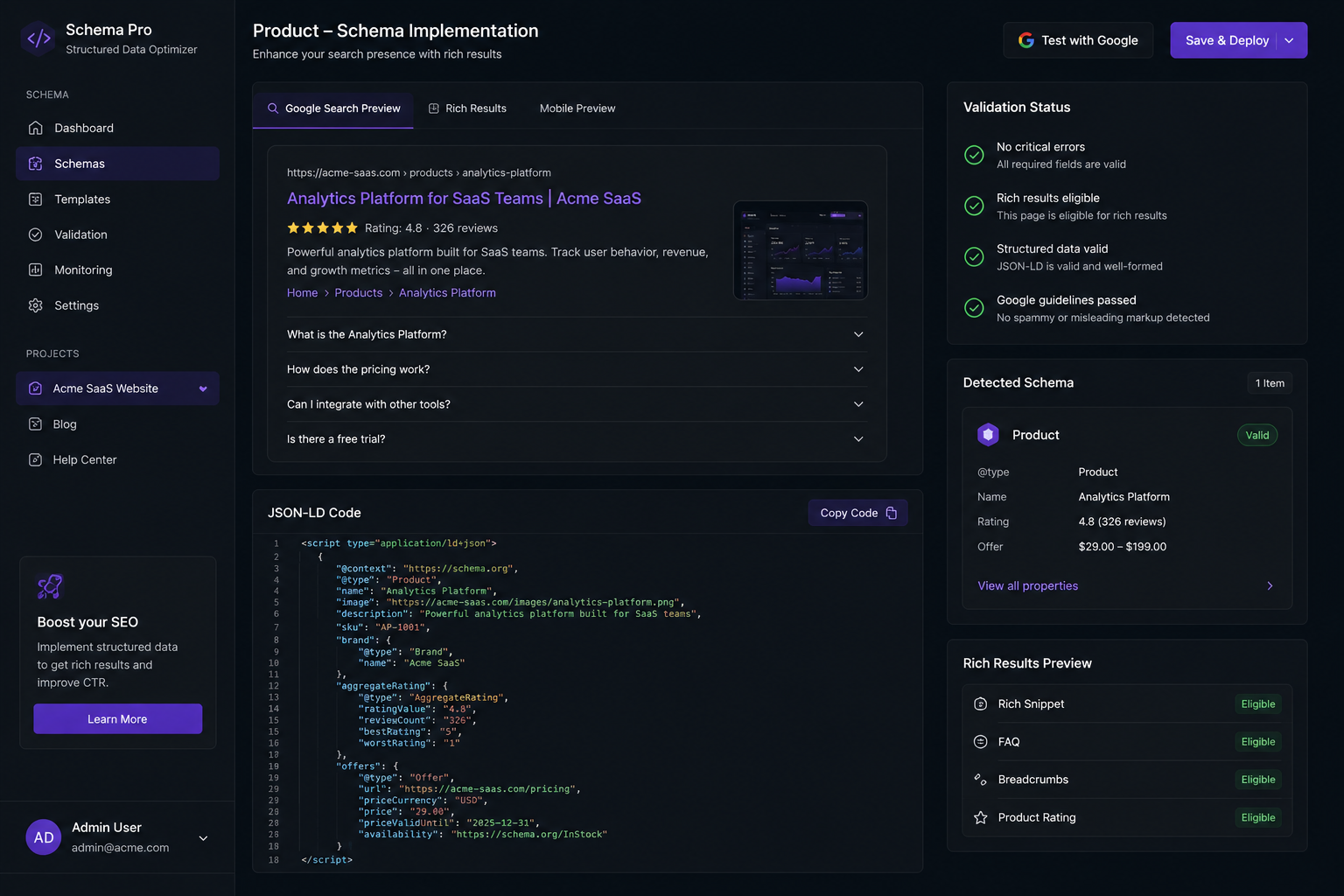Screen dimensions: 1344x896
Task: Click the rocket icon in Boost your SEO
Action: point(50,586)
